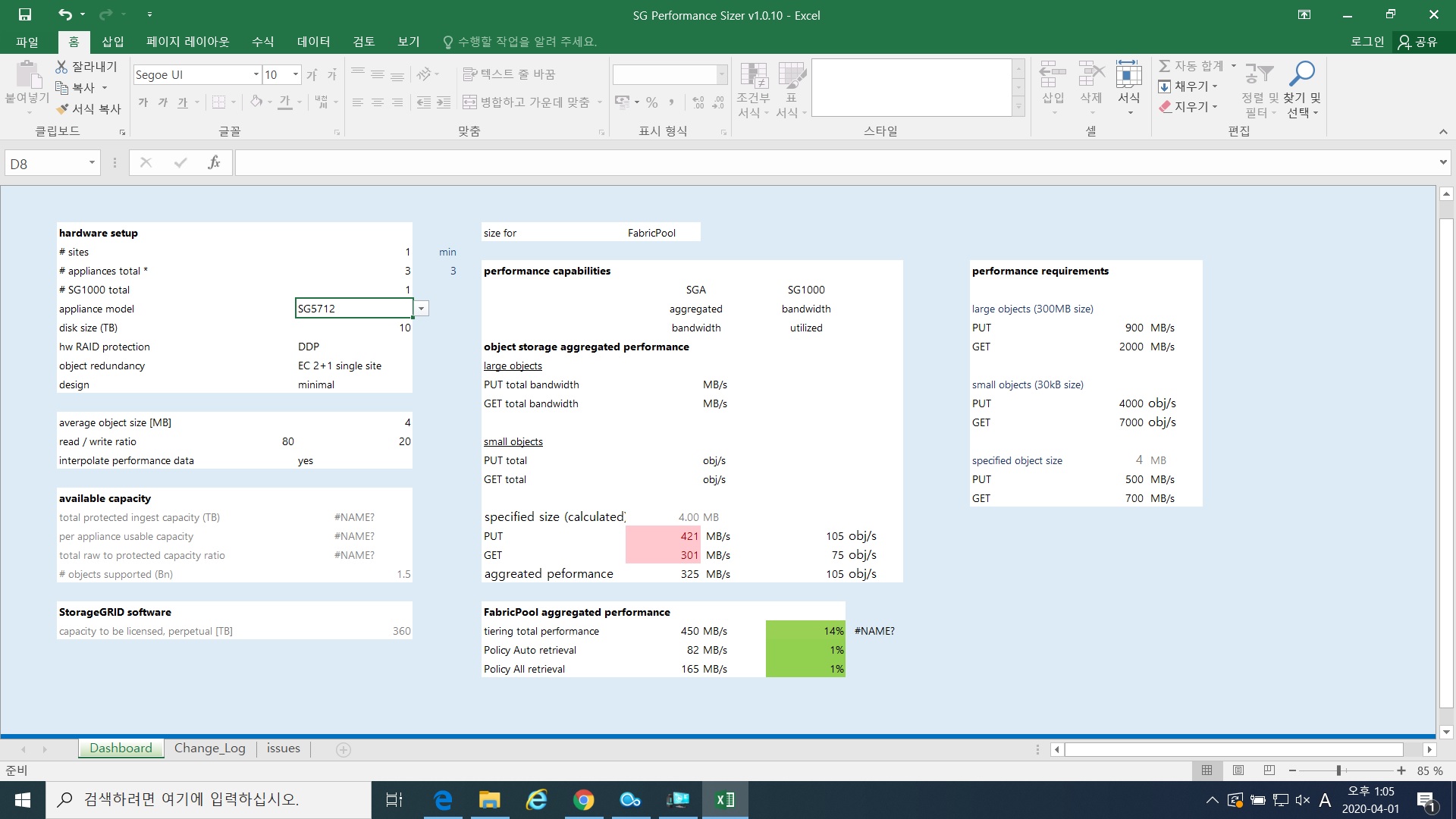Toggle the underline formatting button
Viewport: 1456px width, 819px height.
click(x=183, y=102)
